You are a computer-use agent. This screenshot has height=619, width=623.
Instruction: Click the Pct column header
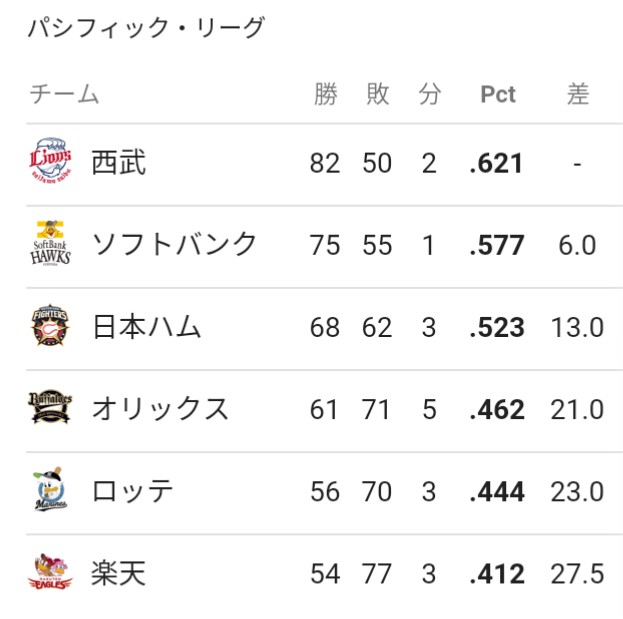[498, 95]
